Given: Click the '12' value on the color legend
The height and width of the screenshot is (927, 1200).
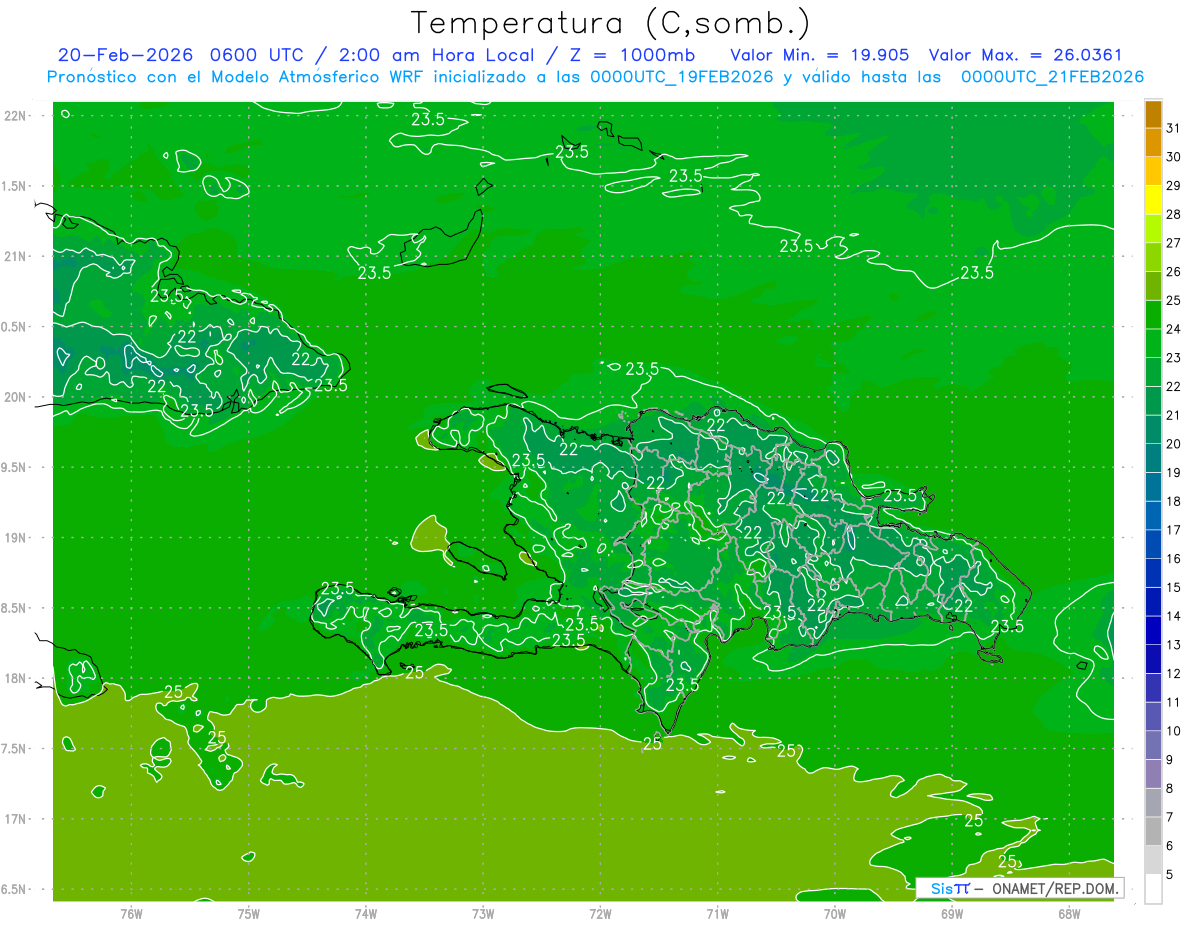Looking at the screenshot, I should click(1173, 673).
